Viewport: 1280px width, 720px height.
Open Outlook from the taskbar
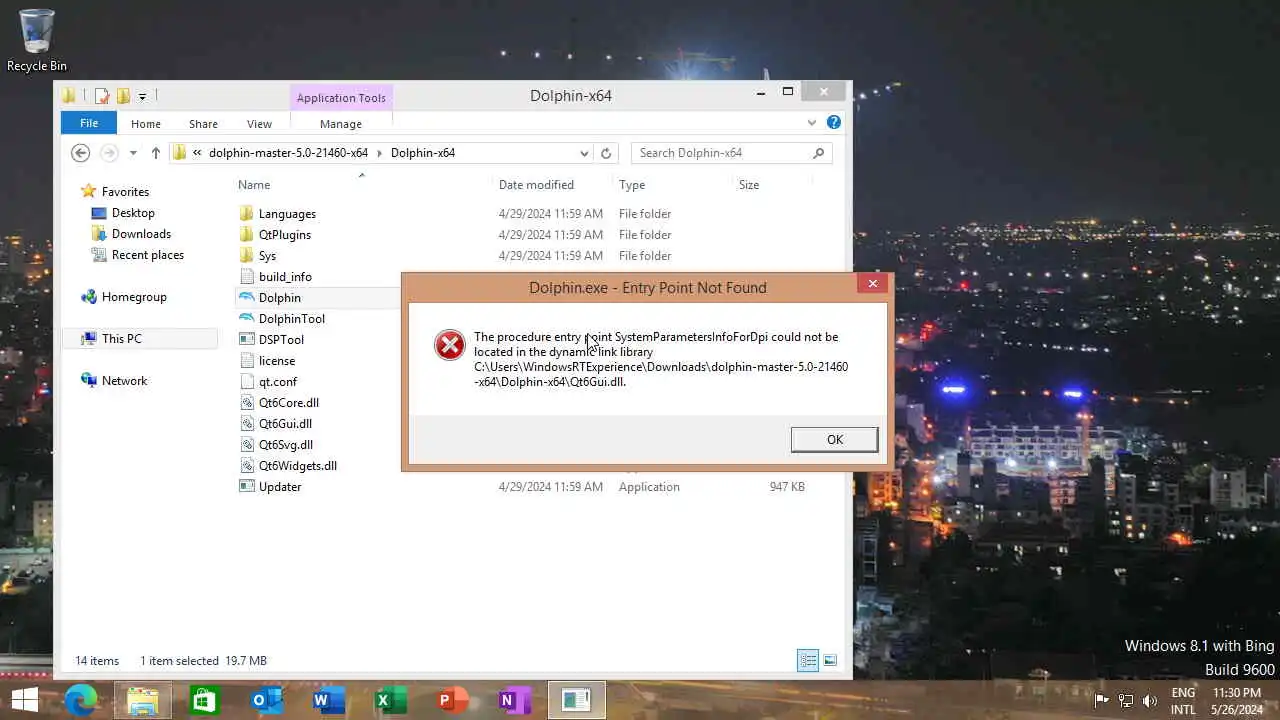(x=267, y=700)
